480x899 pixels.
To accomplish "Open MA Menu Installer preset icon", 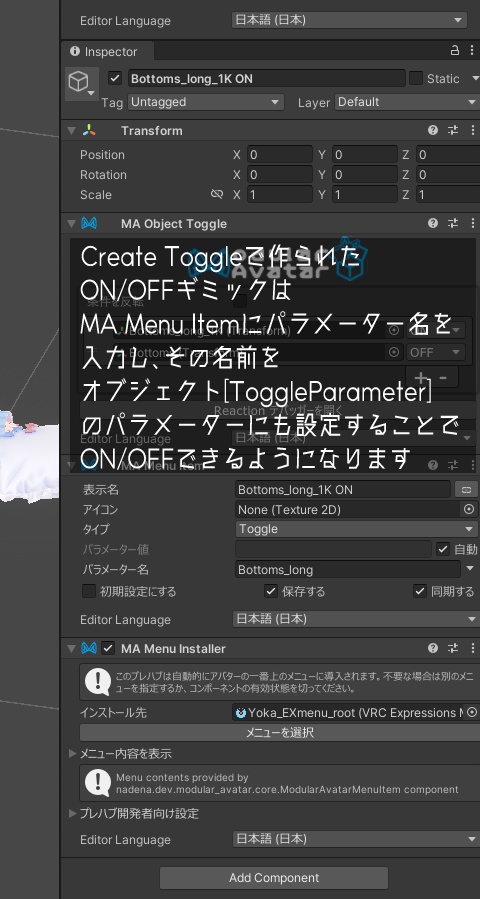I will click(453, 648).
